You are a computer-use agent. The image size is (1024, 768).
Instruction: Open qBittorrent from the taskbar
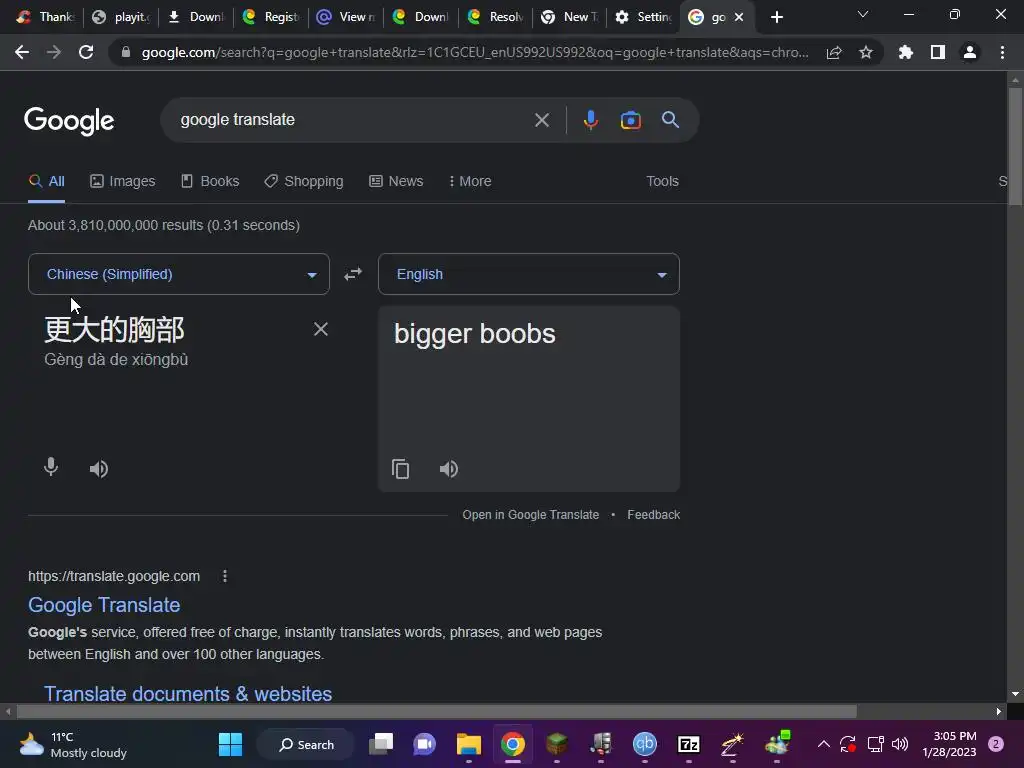click(x=645, y=744)
